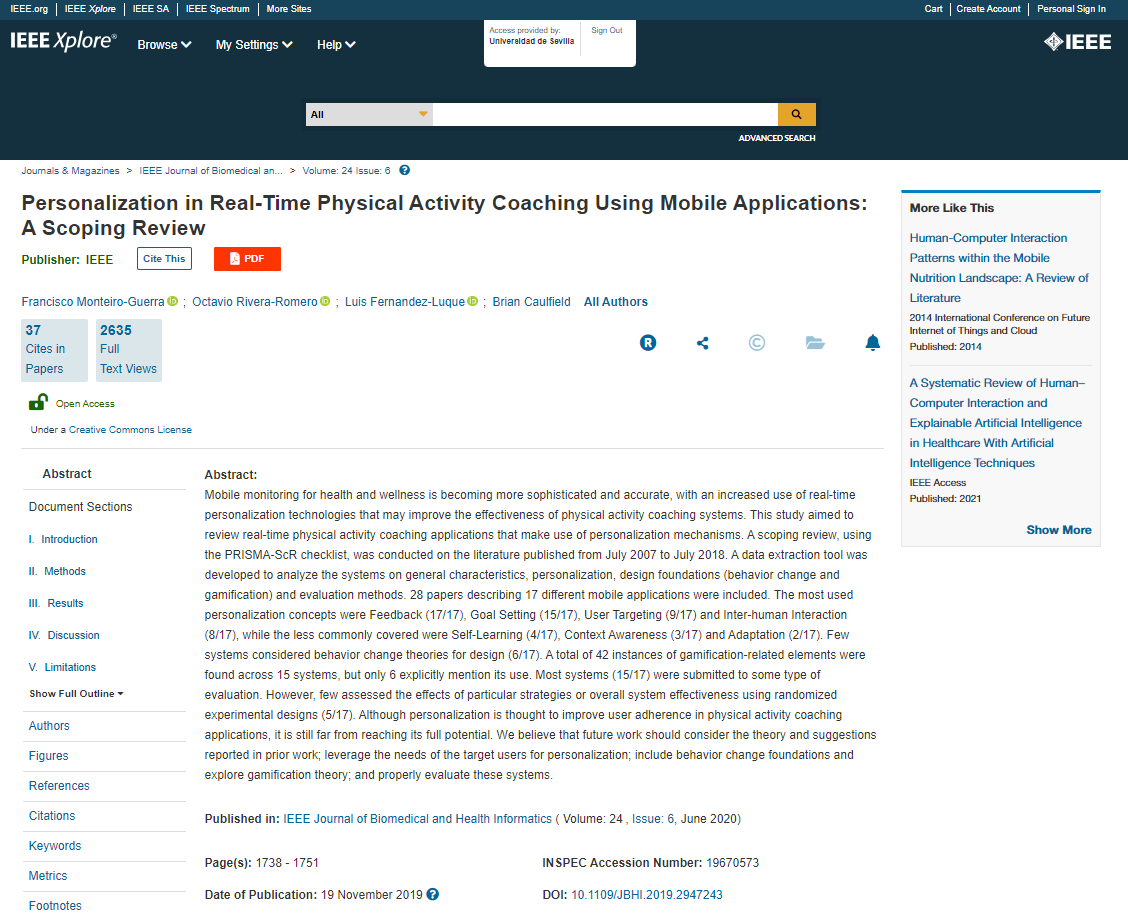Click the copyright icon

click(x=757, y=343)
